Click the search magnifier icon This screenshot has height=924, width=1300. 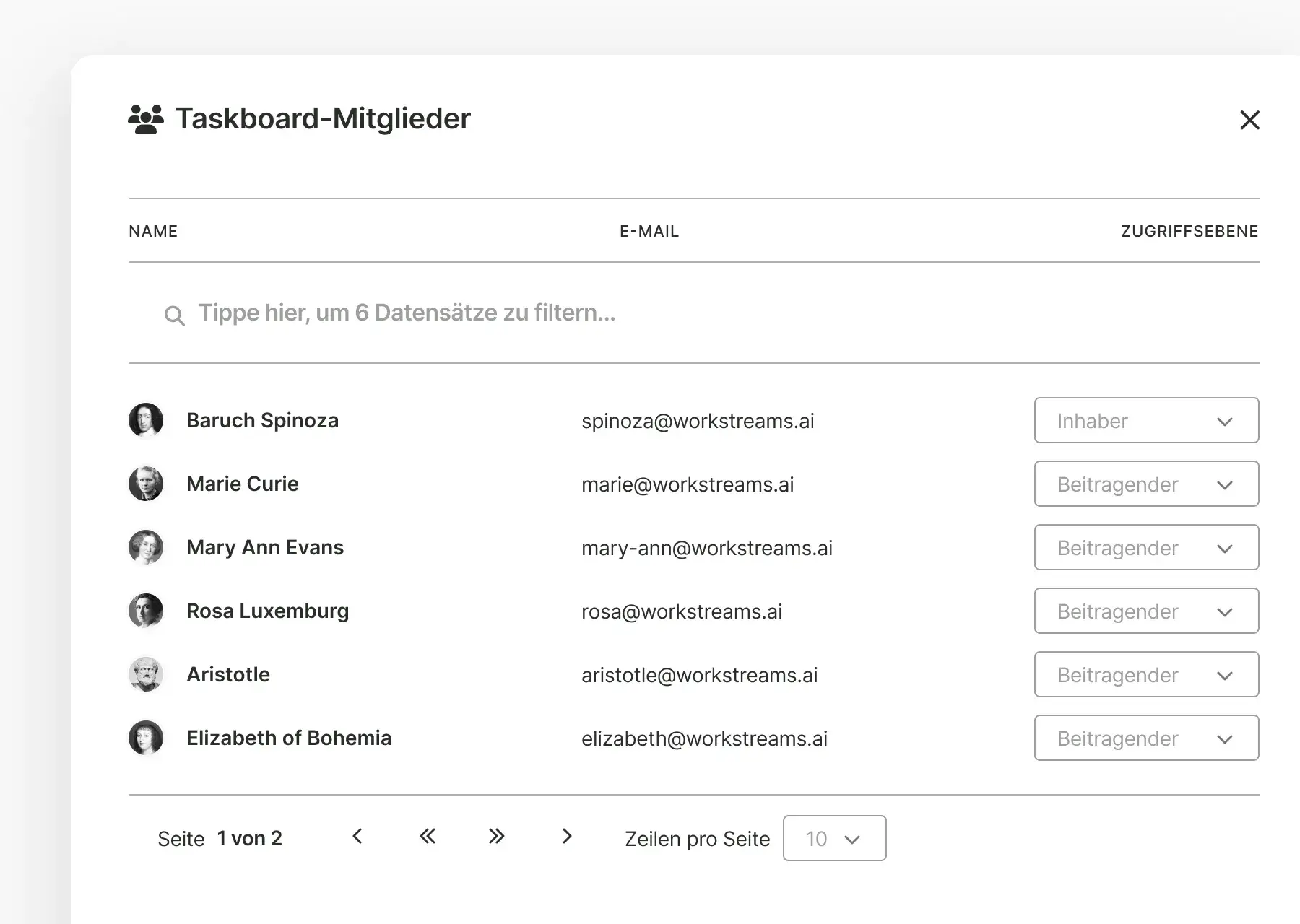click(174, 315)
